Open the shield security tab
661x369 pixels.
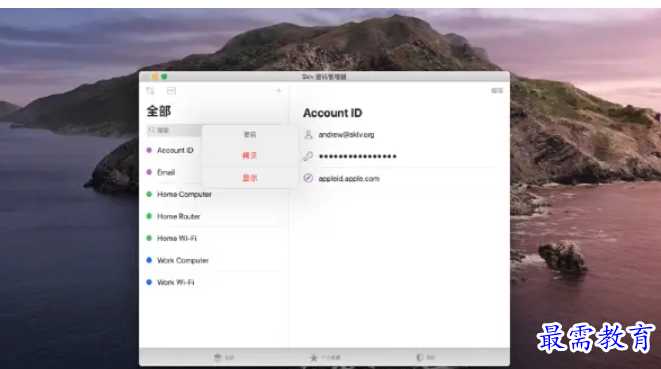point(425,358)
